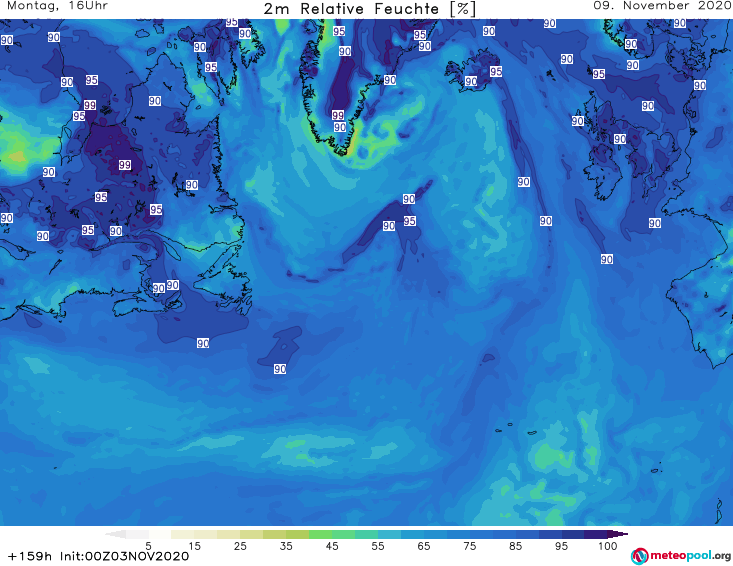Click the '95' tick label on color scale
Viewport: 733px width, 566px height.
click(561, 546)
